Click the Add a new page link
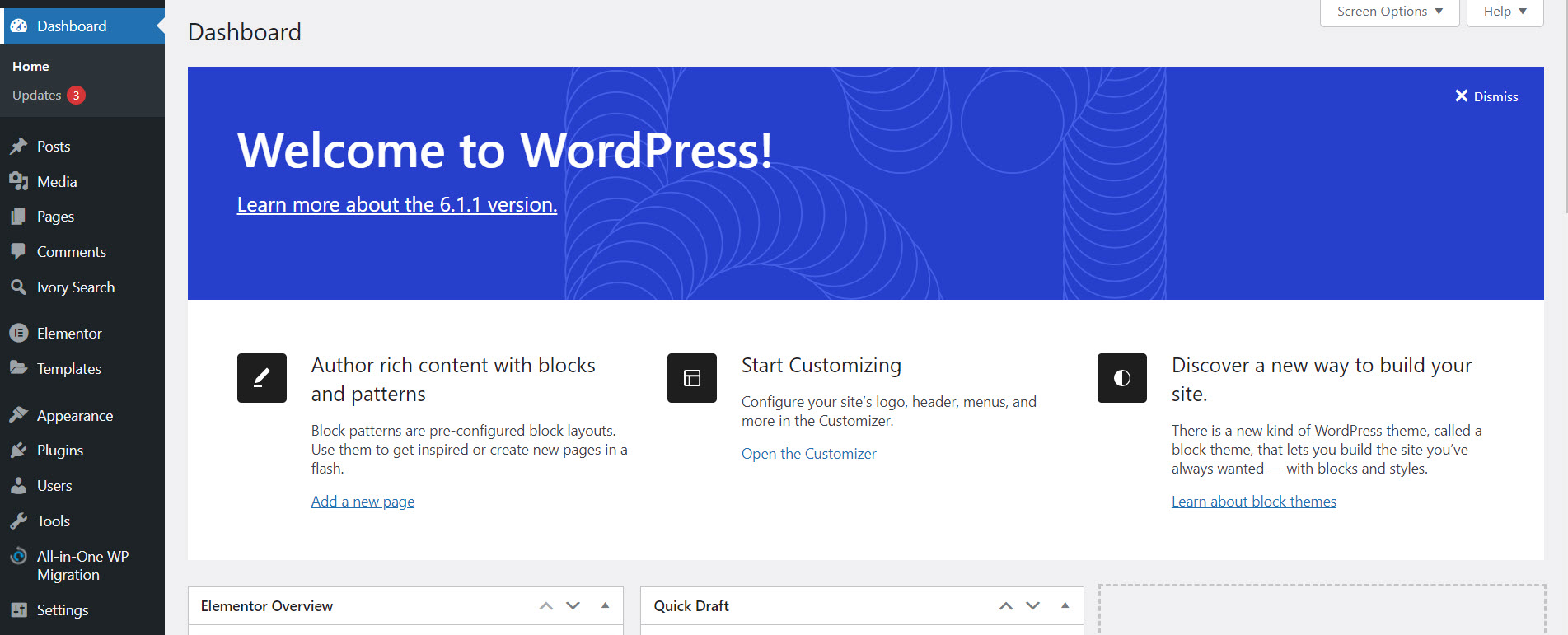Viewport: 1568px width, 635px height. (363, 501)
